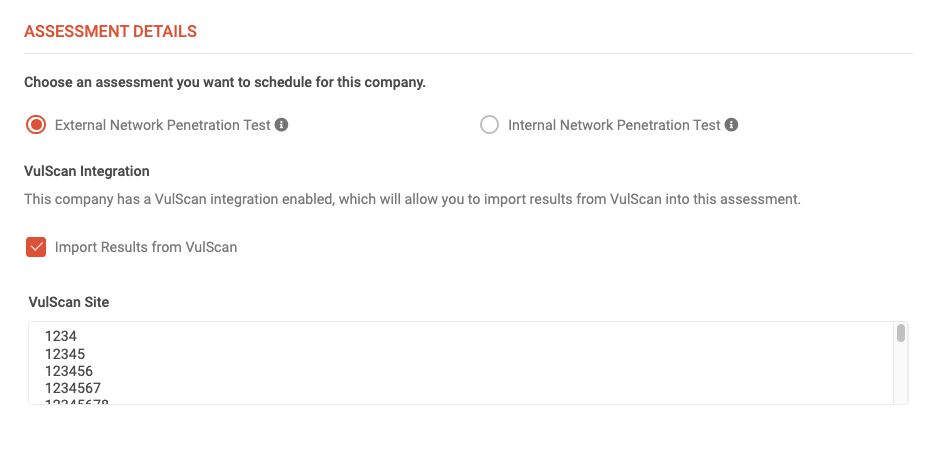
Task: Select Internal Network Penetration Test radio button
Action: [x=489, y=125]
